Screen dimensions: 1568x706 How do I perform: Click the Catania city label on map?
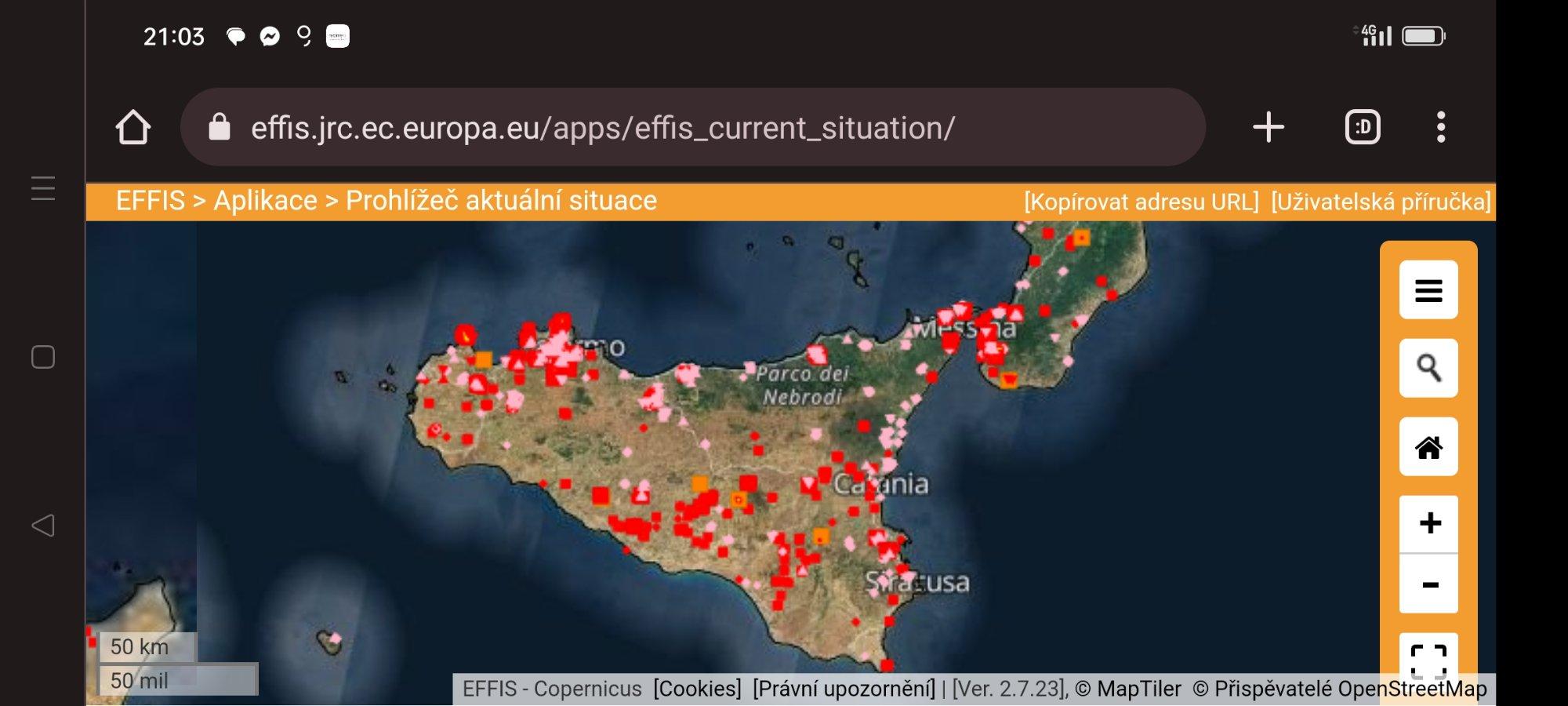pyautogui.click(x=881, y=484)
